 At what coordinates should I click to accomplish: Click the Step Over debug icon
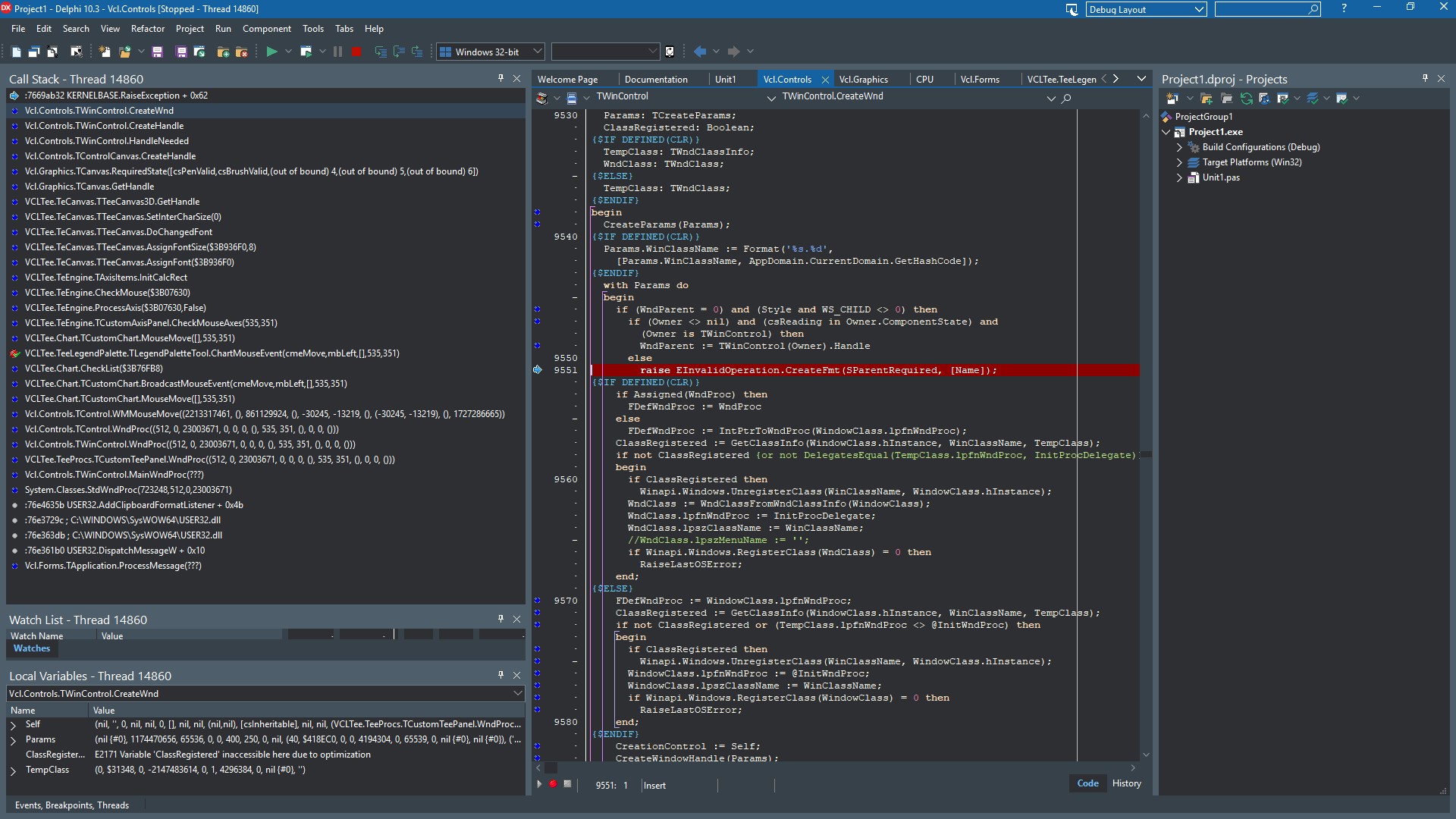click(399, 52)
